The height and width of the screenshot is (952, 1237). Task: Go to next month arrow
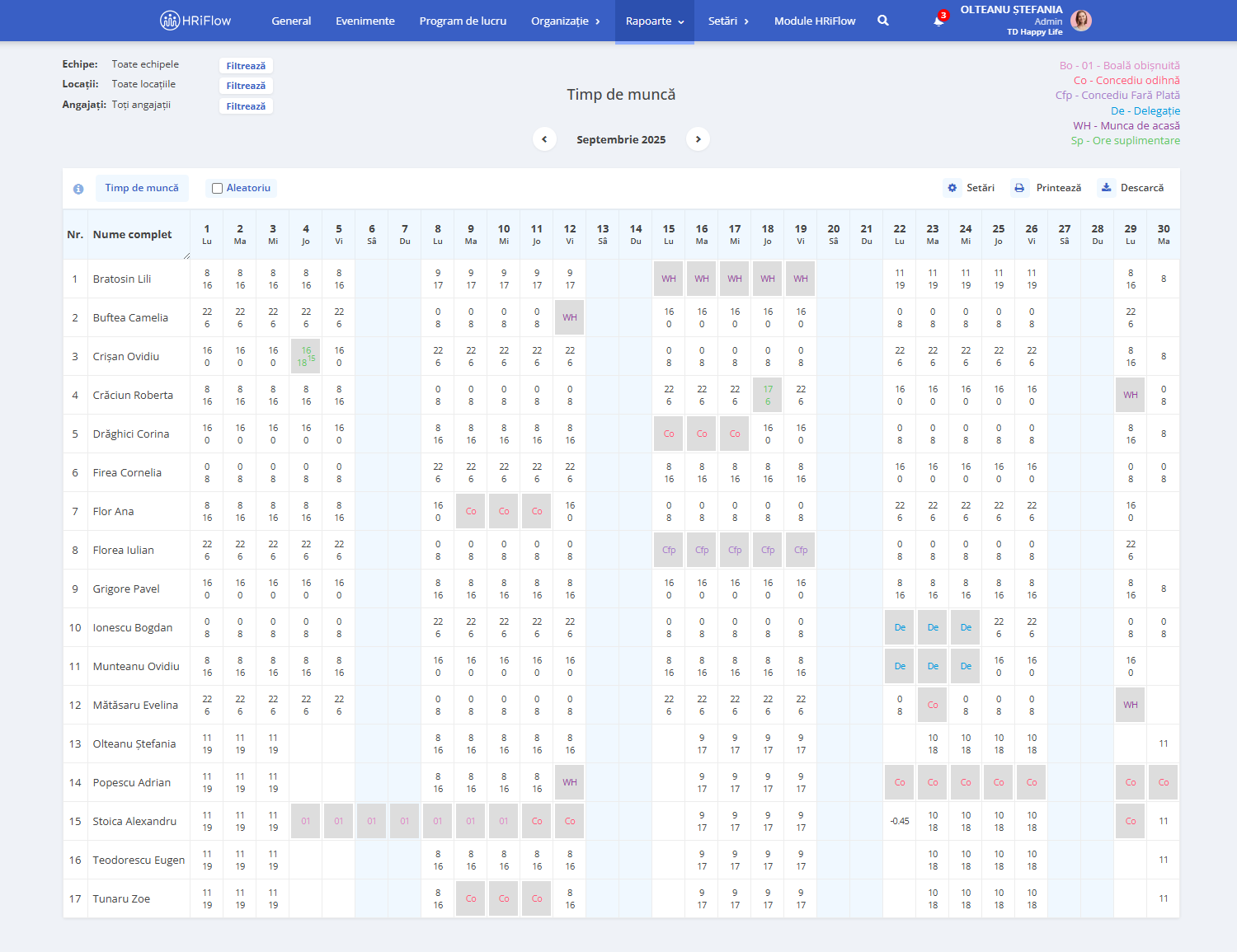698,139
